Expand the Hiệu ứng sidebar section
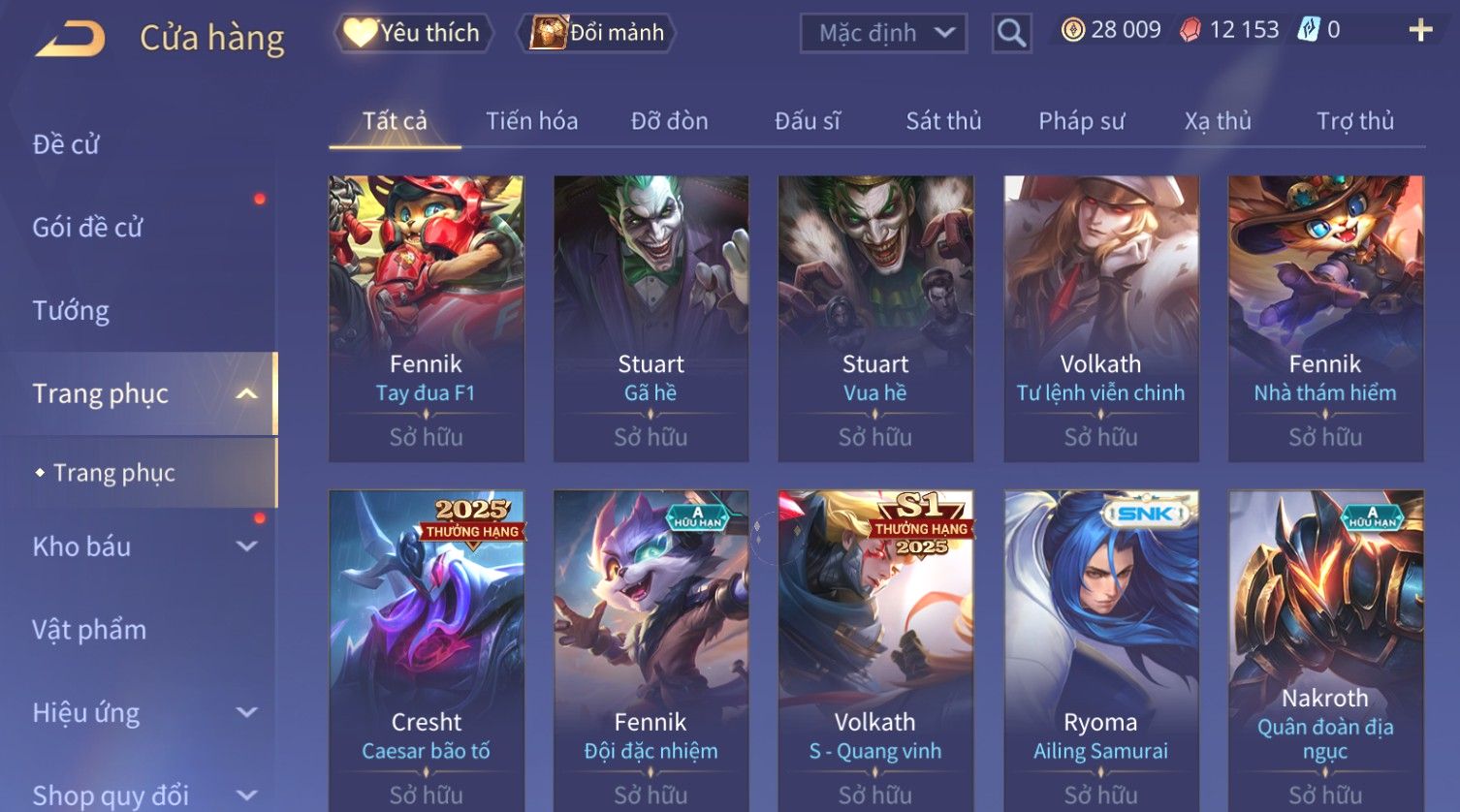This screenshot has height=812, width=1460. click(246, 713)
